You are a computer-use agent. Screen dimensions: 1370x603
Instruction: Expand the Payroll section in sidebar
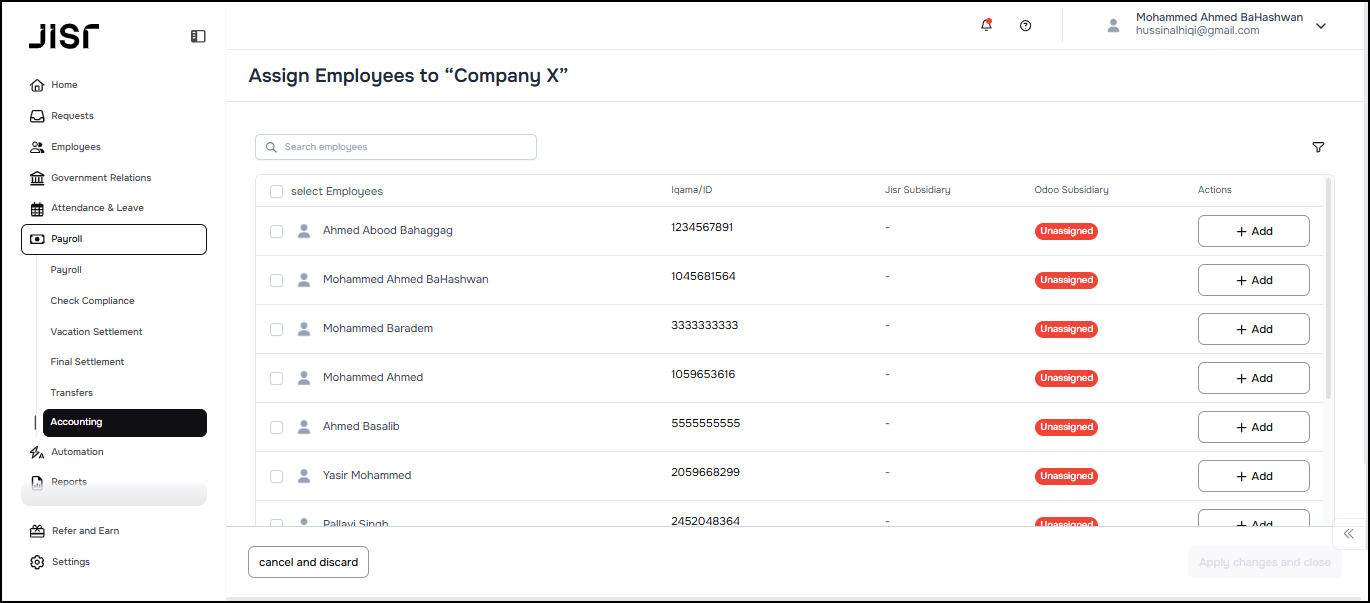click(66, 239)
